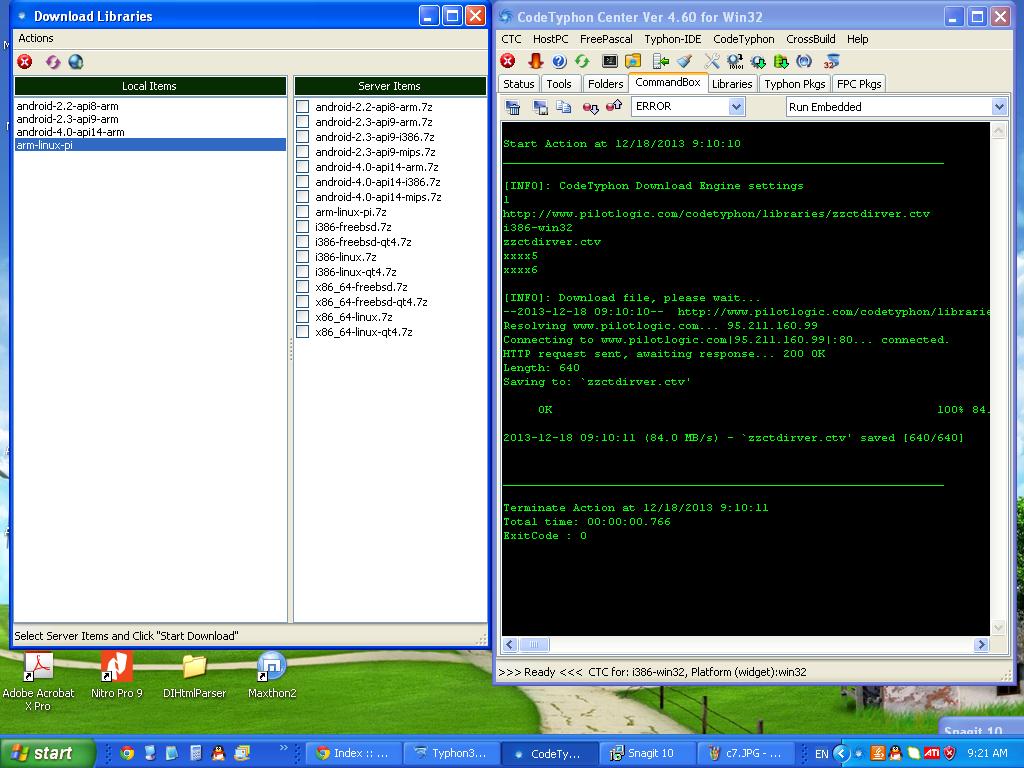Click the red X icon in CodeTyphon Center toolbar
The width and height of the screenshot is (1024, 768).
tap(508, 61)
